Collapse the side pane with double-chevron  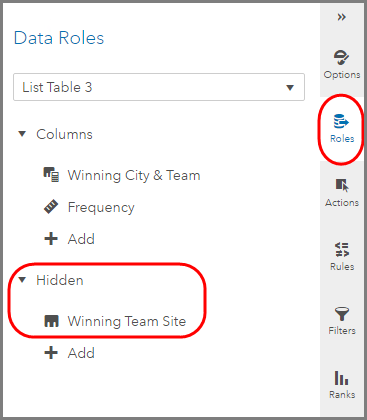coord(341,17)
